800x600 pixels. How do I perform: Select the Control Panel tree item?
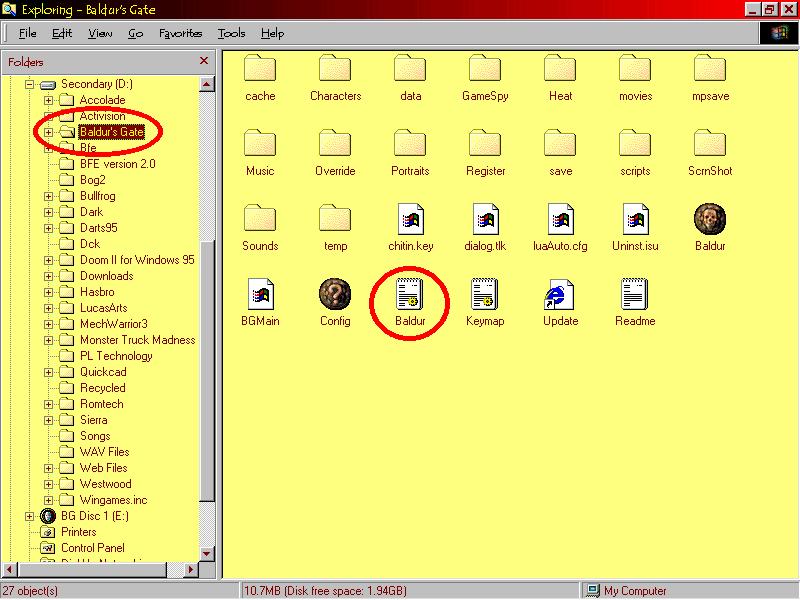pos(92,548)
